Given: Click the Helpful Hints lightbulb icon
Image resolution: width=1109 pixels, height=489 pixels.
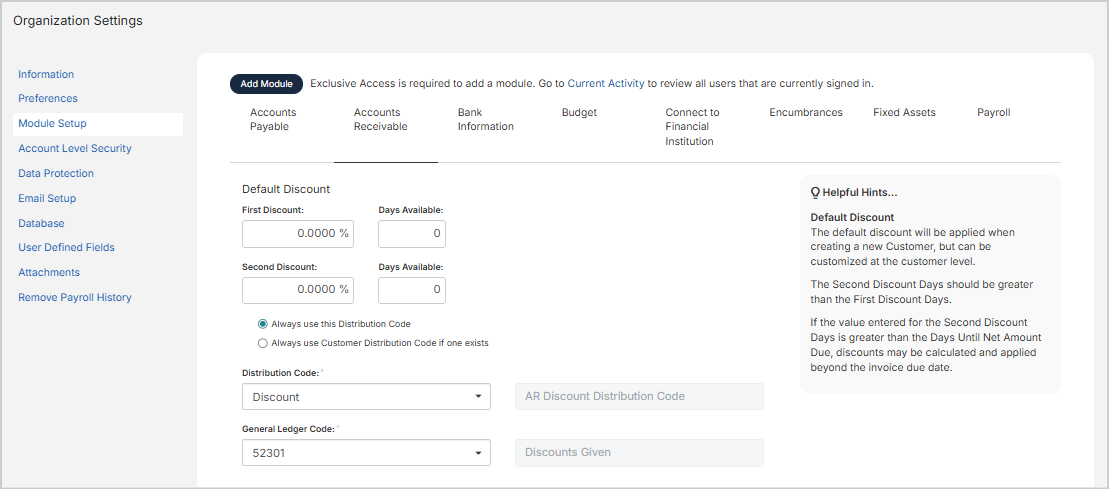Looking at the screenshot, I should click(x=815, y=193).
